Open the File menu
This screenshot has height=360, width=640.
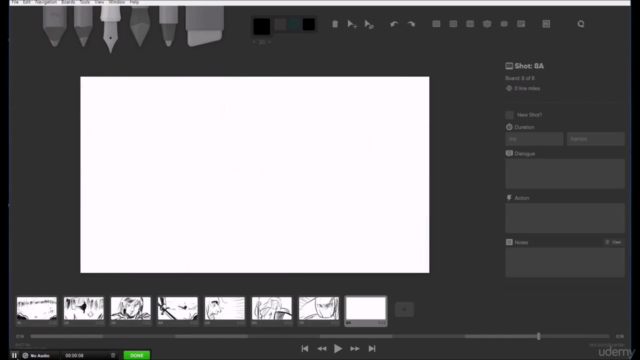[15, 2]
